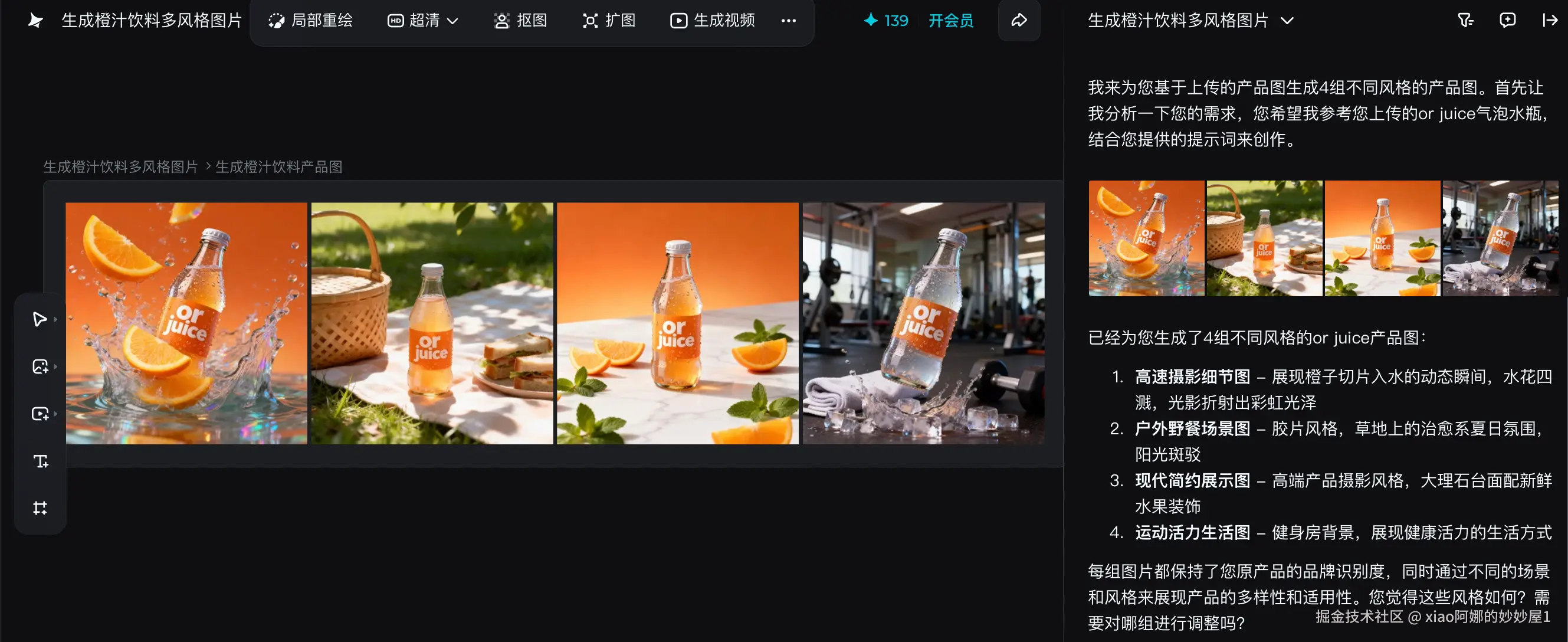Click the add image tool icon
This screenshot has height=642, width=1568.
coord(40,366)
